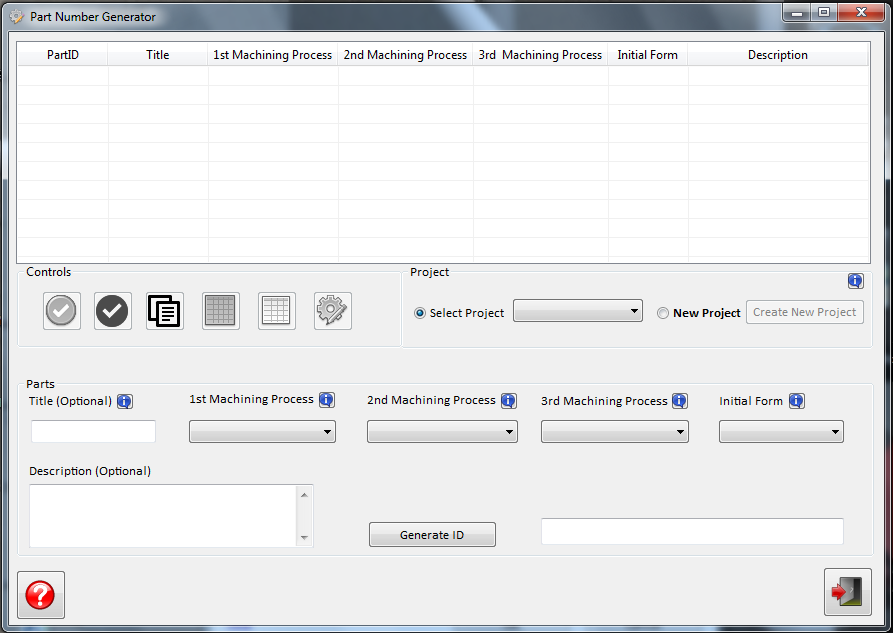Click the info icon beside Initial Form
The image size is (893, 633).
coord(796,400)
